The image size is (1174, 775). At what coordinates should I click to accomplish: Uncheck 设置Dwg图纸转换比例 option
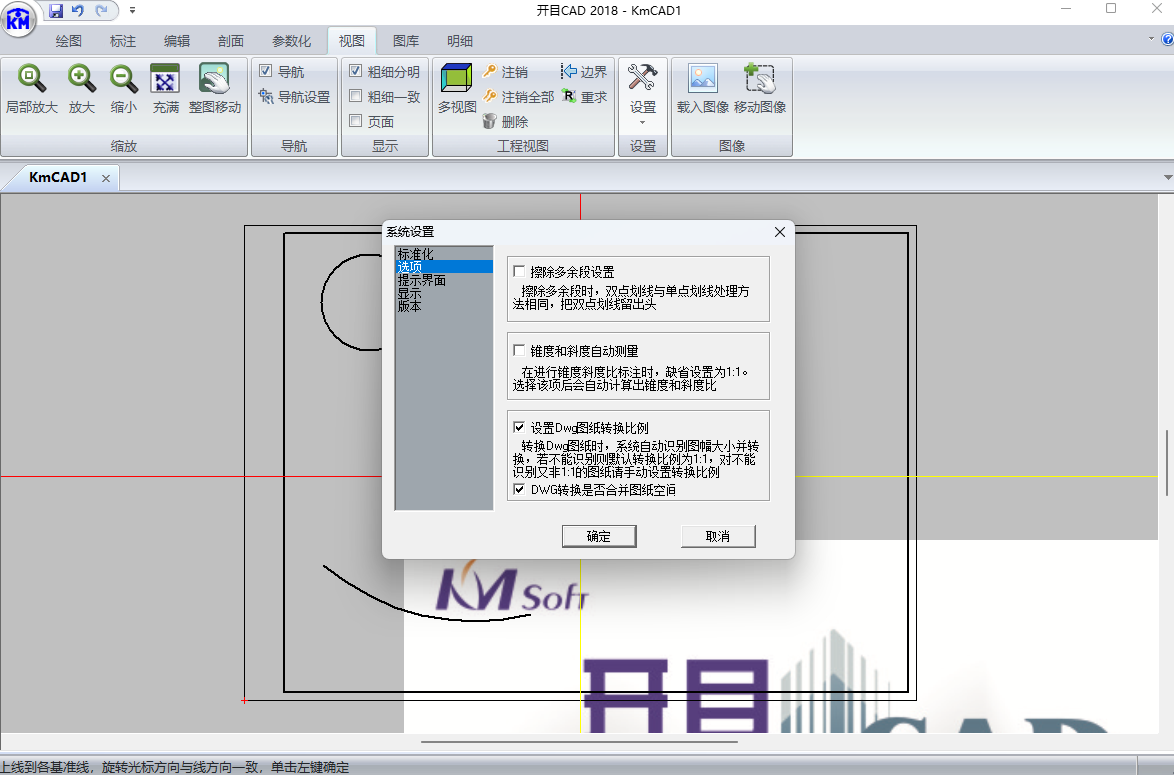[519, 426]
